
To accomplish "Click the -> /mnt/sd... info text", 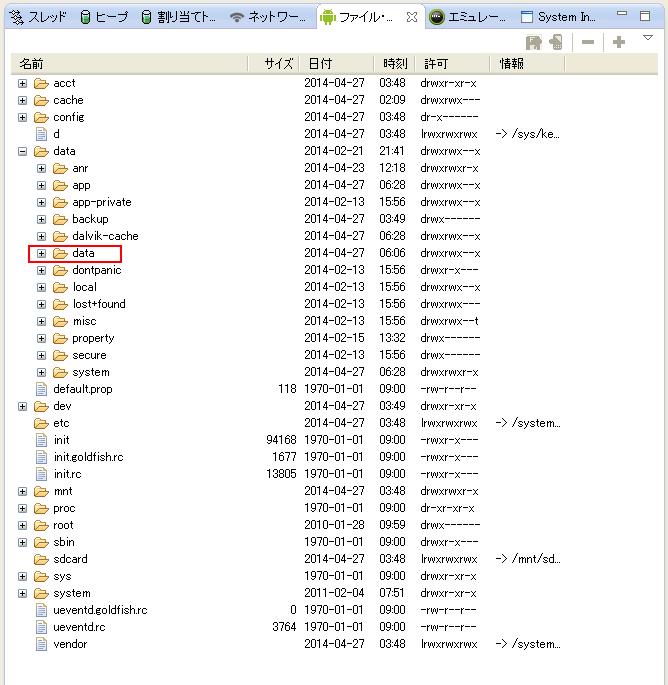I will pos(528,559).
